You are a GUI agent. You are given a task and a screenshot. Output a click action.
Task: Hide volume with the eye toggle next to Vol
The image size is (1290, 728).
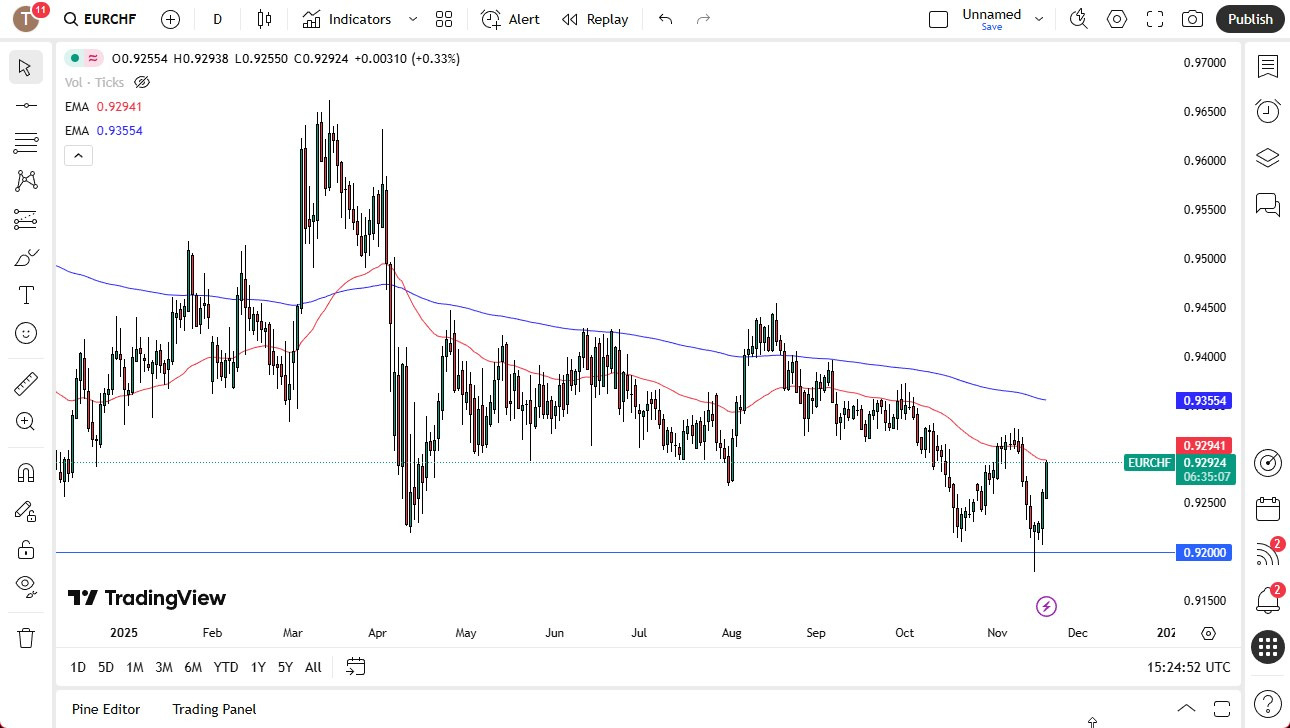141,82
